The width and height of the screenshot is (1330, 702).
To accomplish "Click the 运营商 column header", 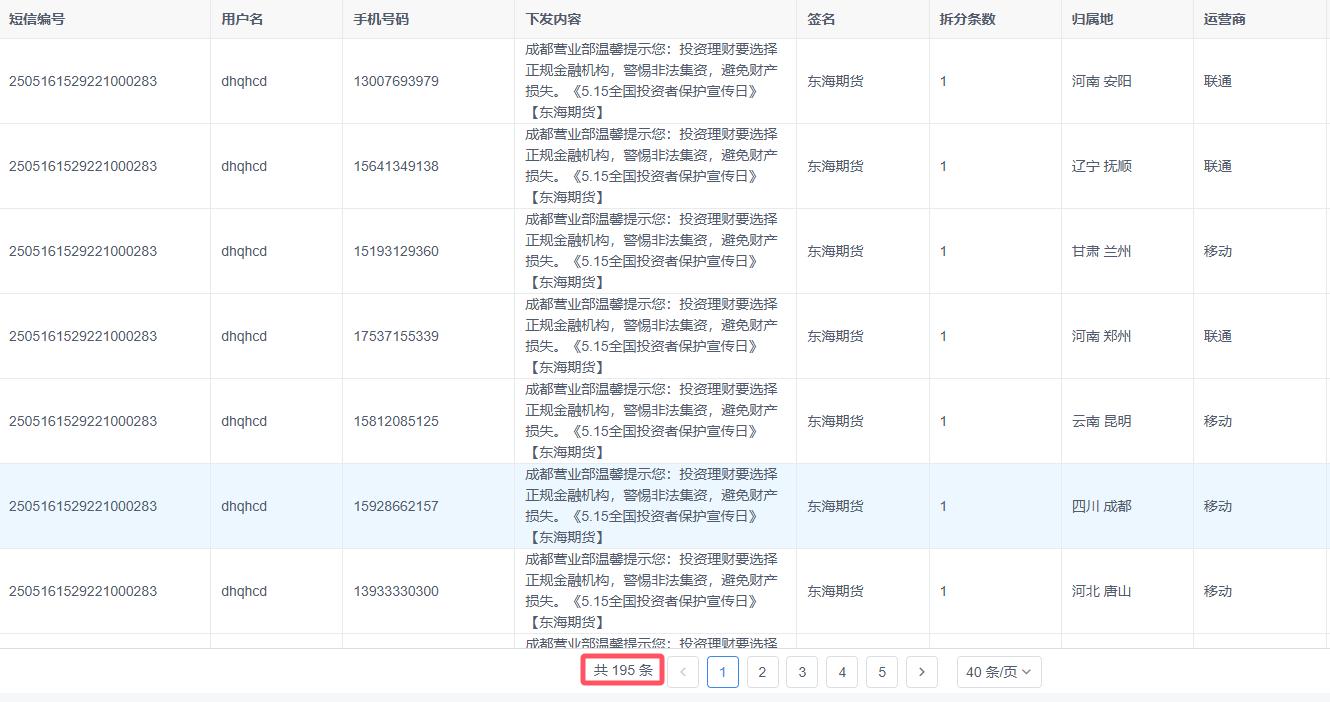I will pos(1224,19).
